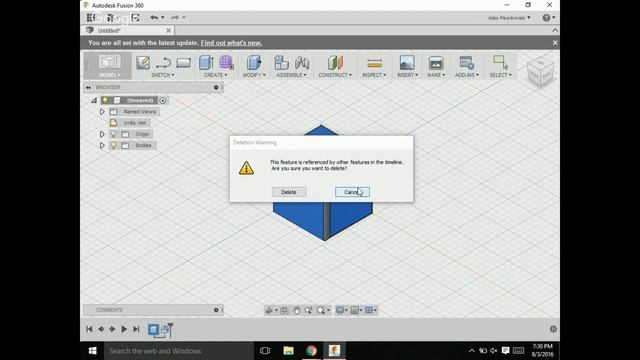This screenshot has height=360, width=640.
Task: Open the Sketch dropdown menu
Action: coord(163,75)
